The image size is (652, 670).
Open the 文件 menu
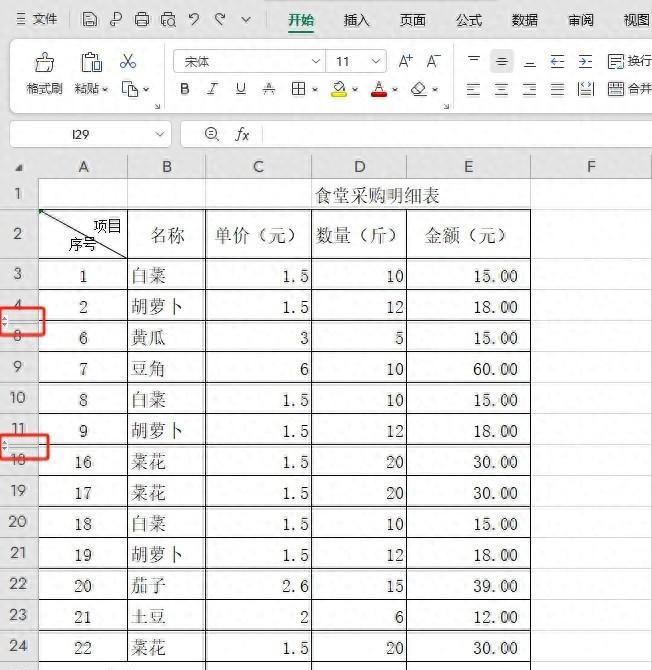37,19
